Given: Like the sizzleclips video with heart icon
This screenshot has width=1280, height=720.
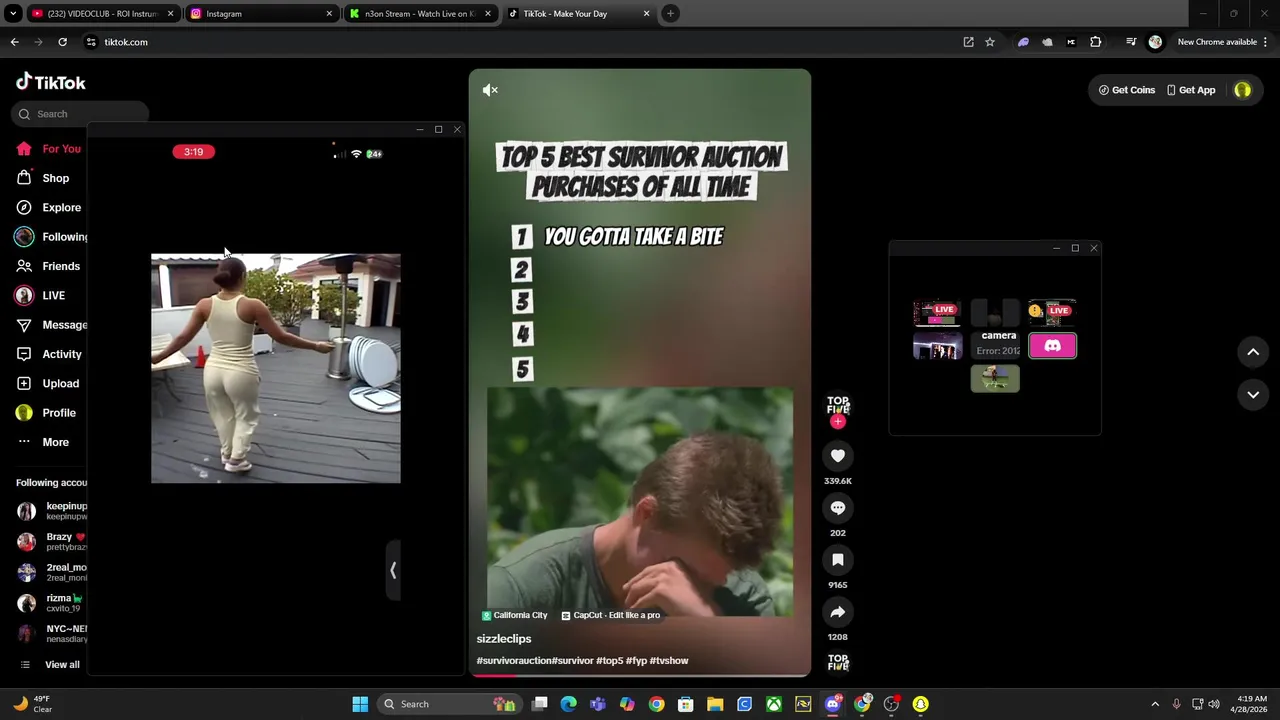Looking at the screenshot, I should pyautogui.click(x=838, y=456).
